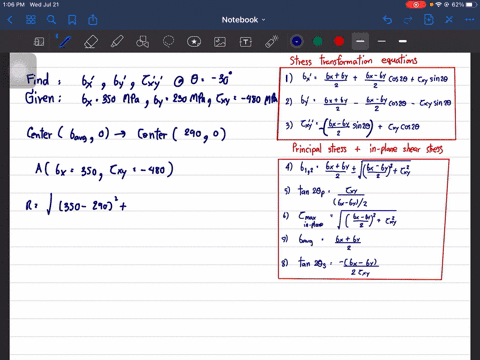
Task: Tap the 'Find :' handwritten word
Action: (43, 80)
